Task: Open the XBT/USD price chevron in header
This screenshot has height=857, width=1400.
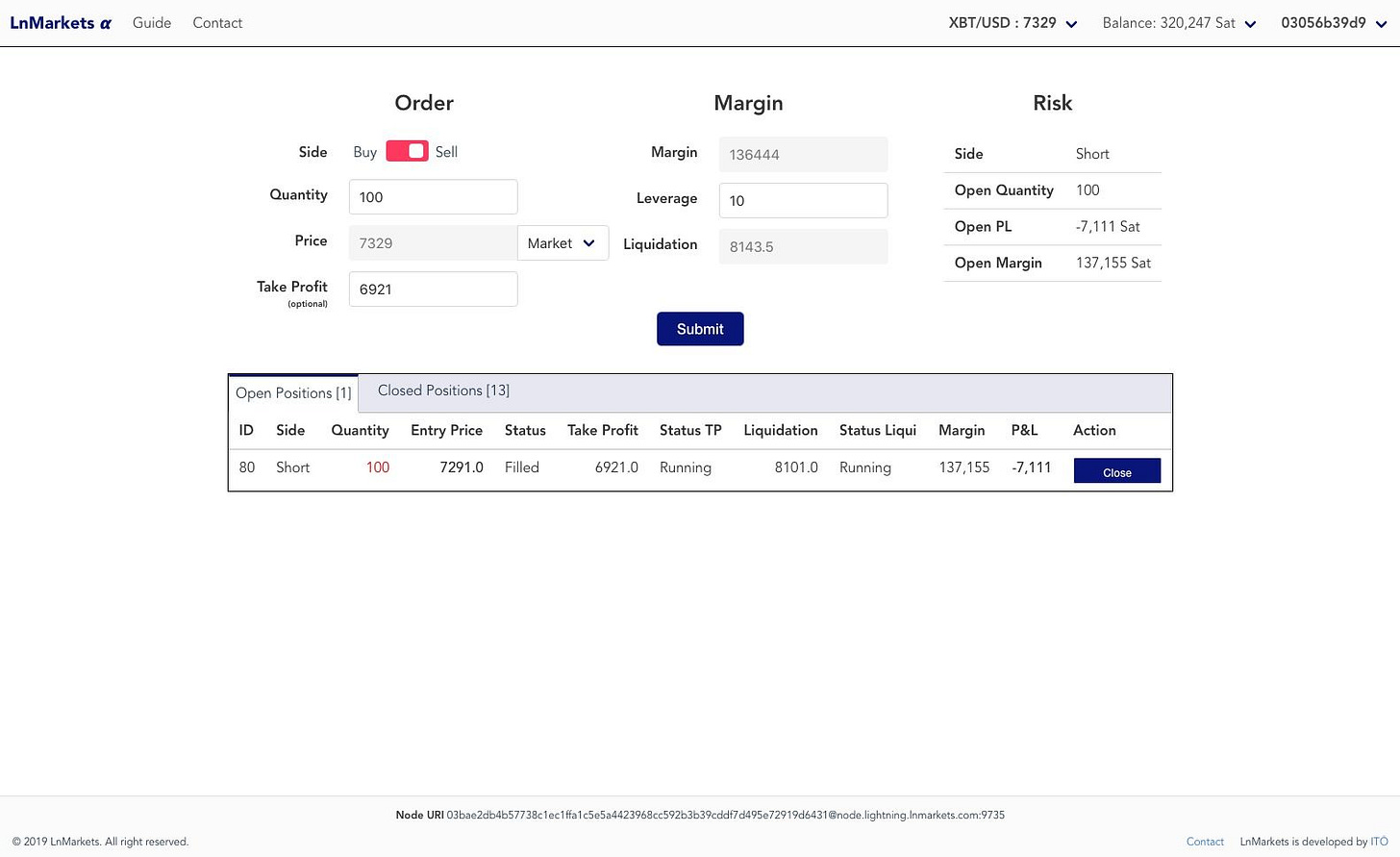Action: click(x=1071, y=23)
